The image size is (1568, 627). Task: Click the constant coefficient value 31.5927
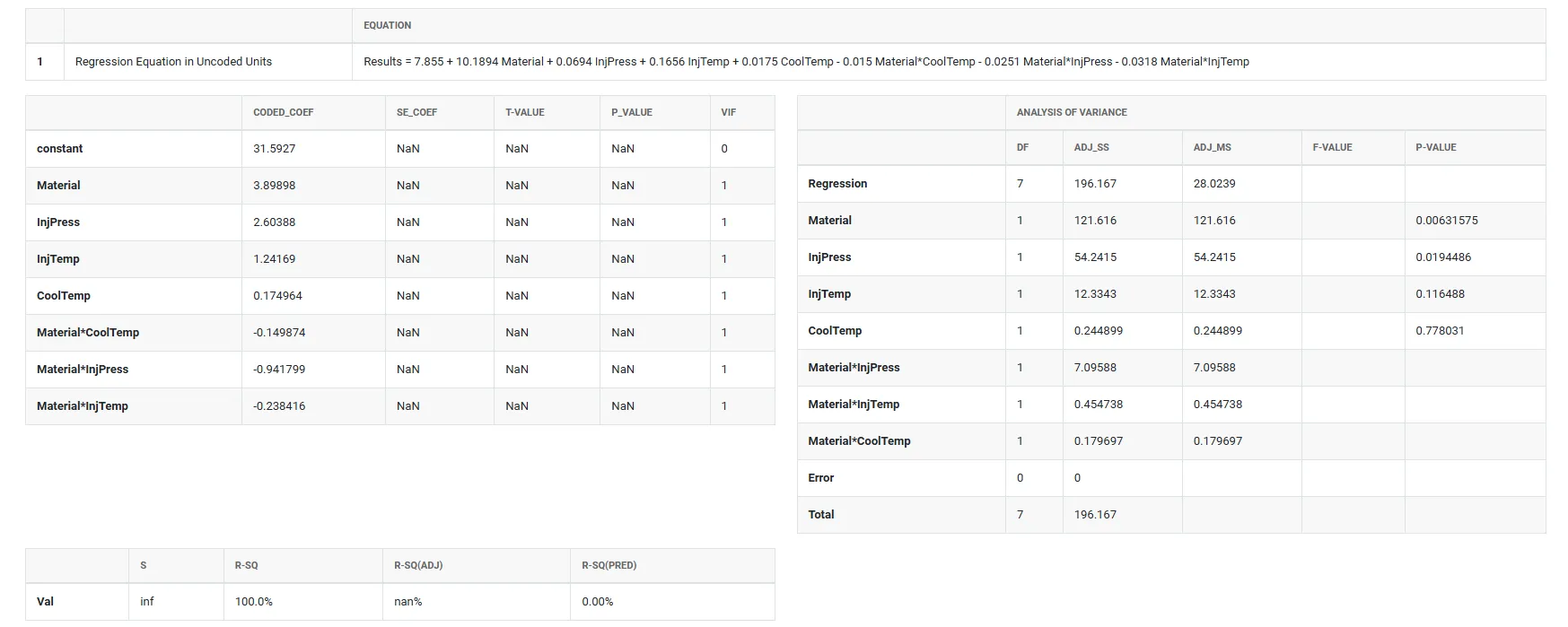pos(274,149)
